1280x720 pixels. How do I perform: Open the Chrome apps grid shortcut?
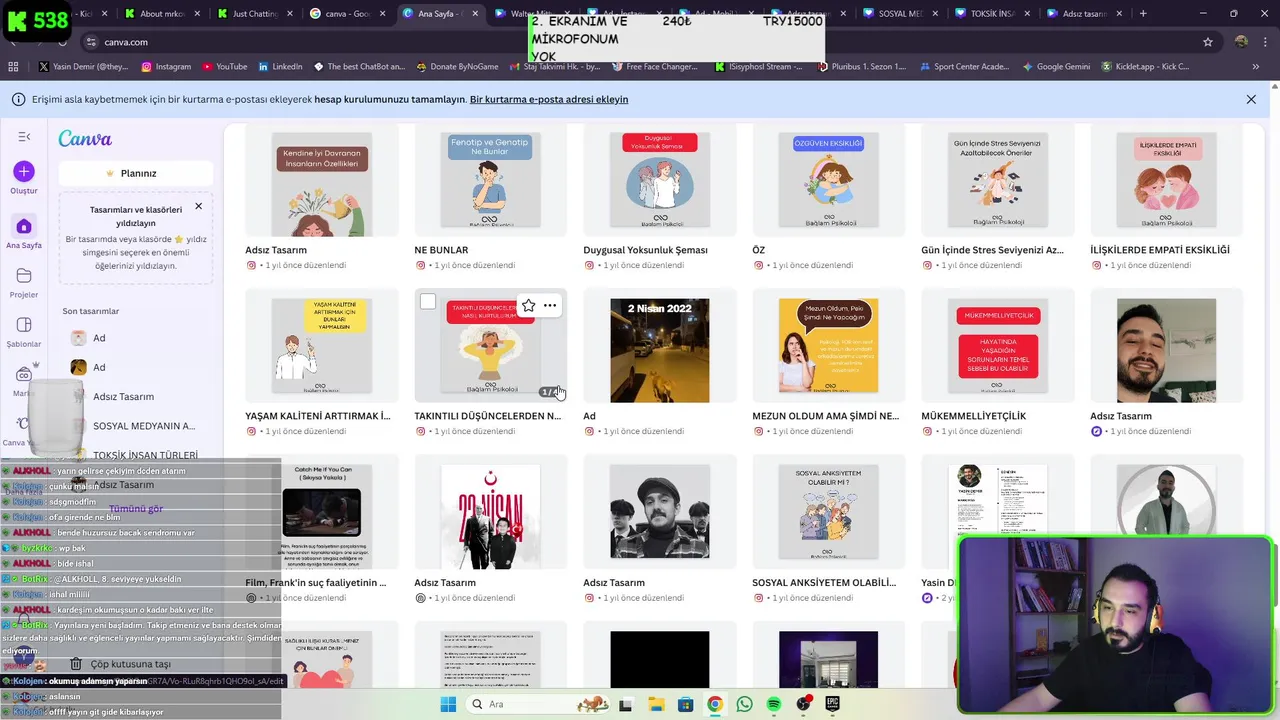[13, 67]
